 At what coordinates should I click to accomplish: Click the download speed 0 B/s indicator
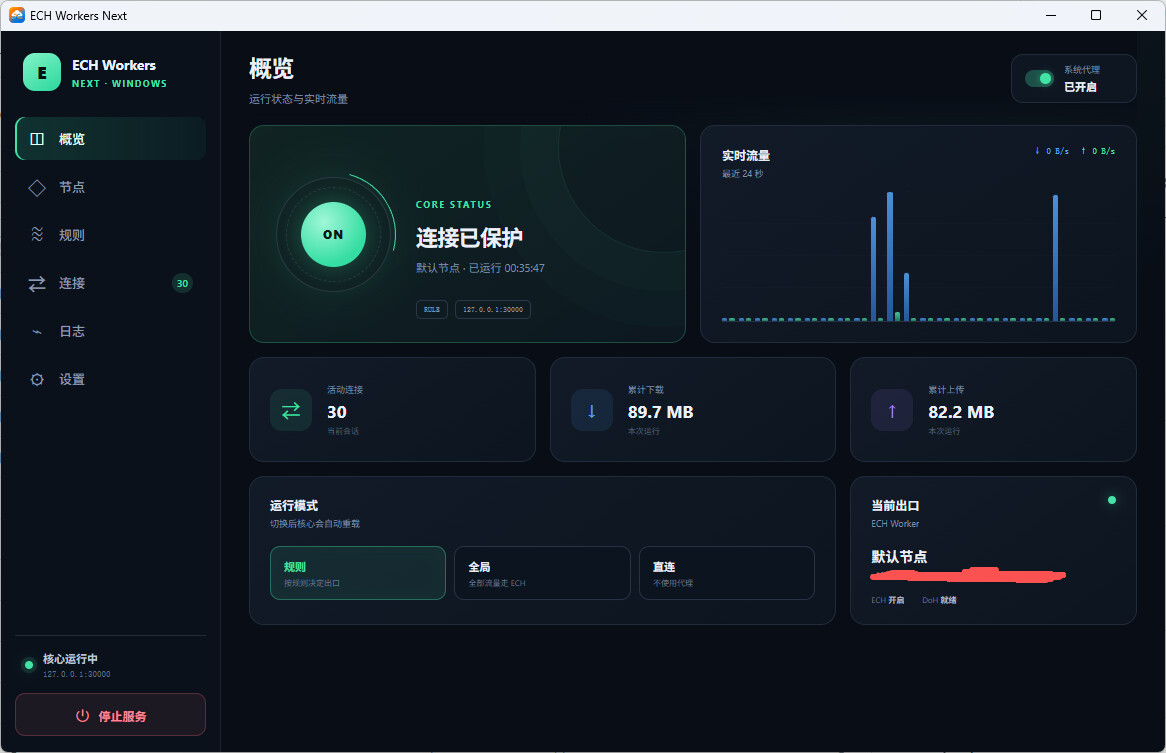coord(1051,151)
